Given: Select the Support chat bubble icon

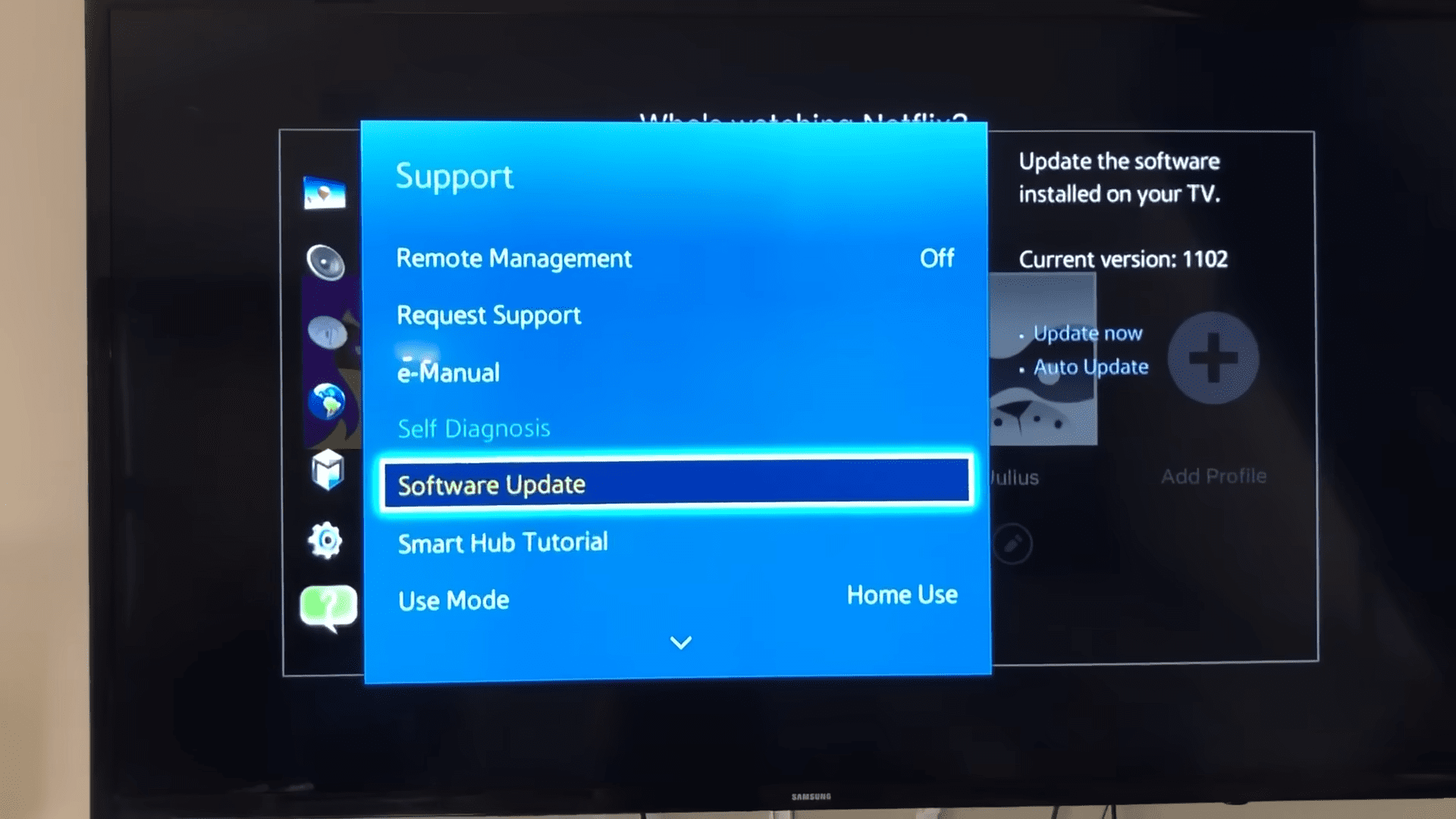Looking at the screenshot, I should point(326,606).
